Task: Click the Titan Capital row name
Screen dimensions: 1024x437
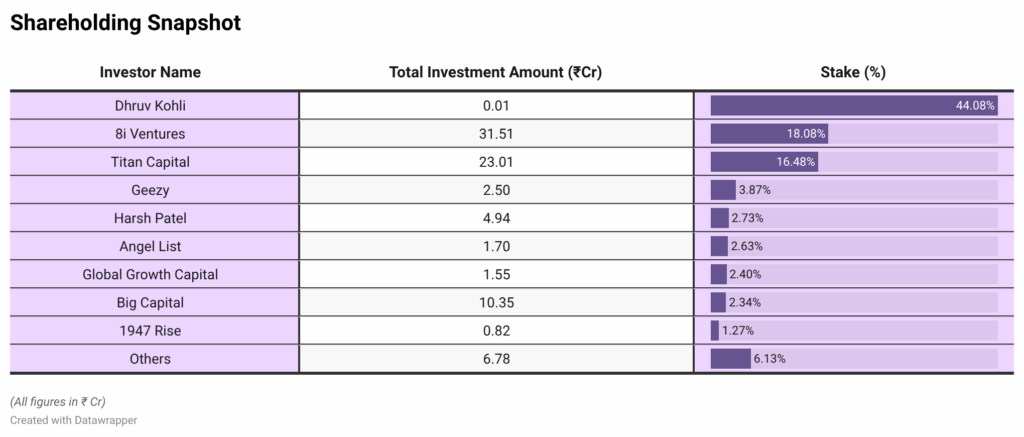Action: [x=151, y=161]
